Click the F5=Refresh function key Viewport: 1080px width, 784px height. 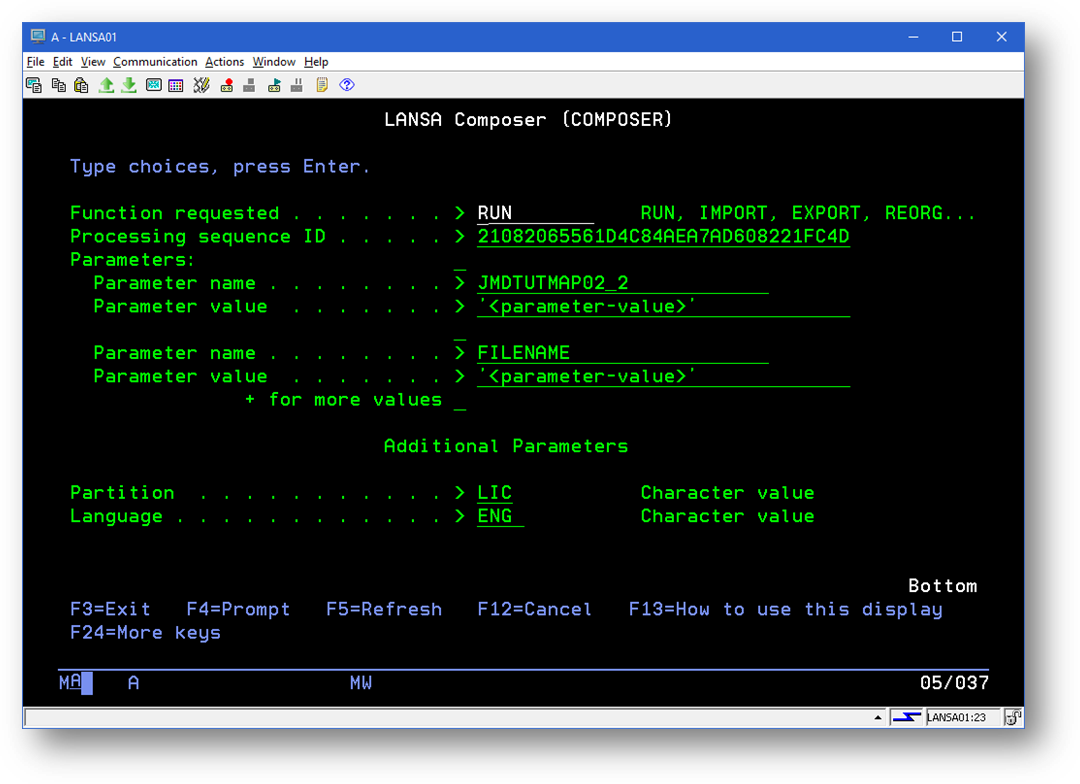[x=384, y=610]
